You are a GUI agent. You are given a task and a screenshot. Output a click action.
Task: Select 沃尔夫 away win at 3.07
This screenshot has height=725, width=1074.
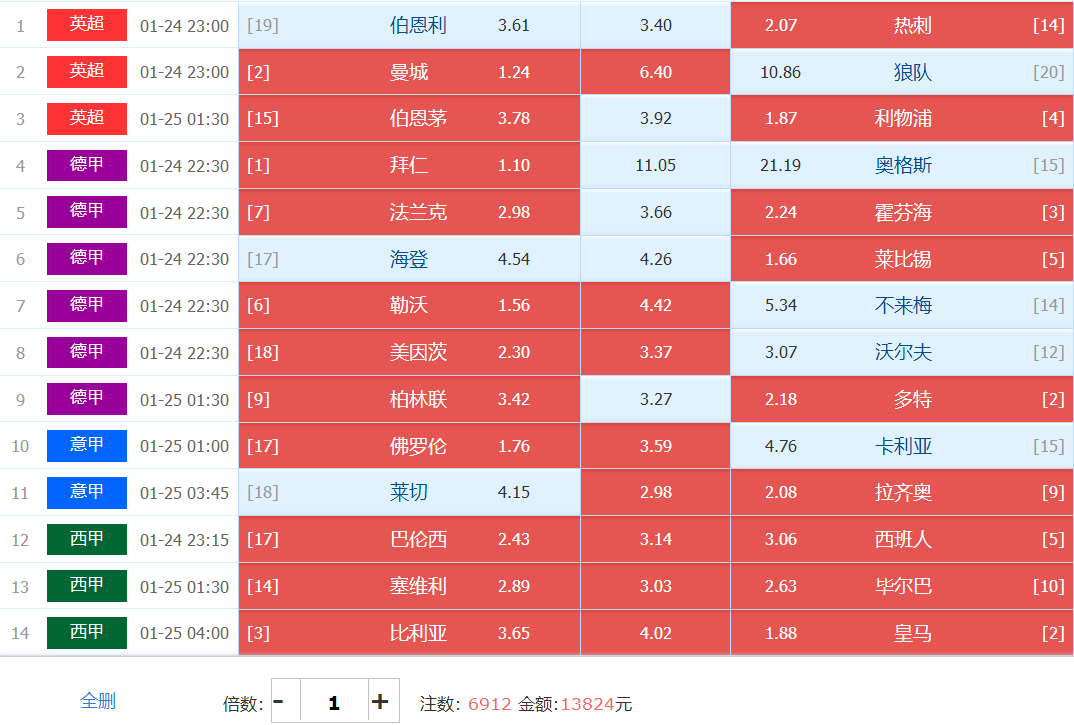pyautogui.click(x=901, y=352)
